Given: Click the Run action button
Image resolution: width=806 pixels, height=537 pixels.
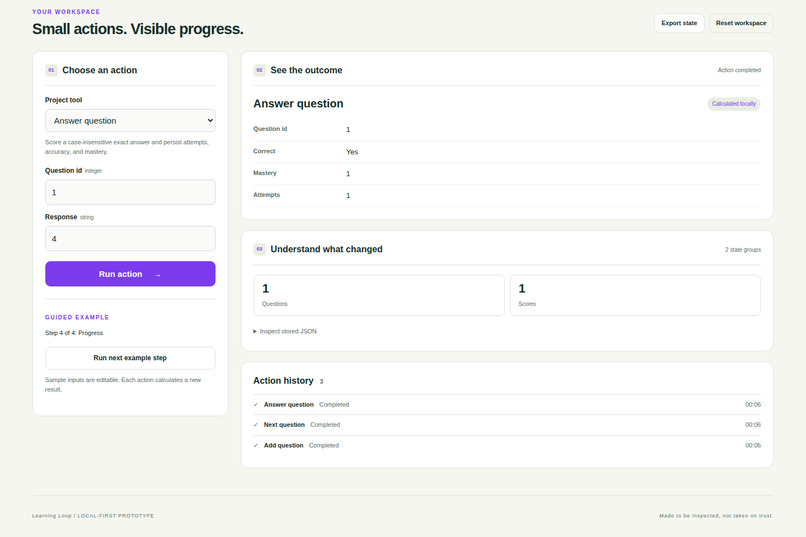Looking at the screenshot, I should (130, 274).
